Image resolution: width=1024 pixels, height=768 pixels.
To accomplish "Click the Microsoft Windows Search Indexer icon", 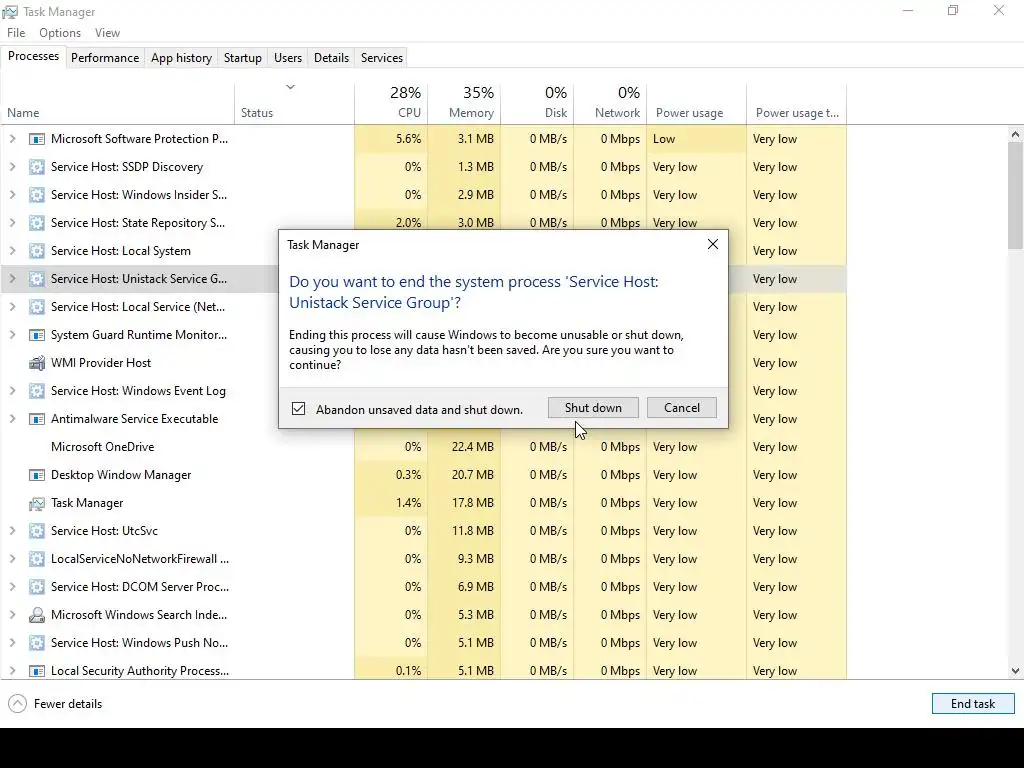I will pos(37,615).
